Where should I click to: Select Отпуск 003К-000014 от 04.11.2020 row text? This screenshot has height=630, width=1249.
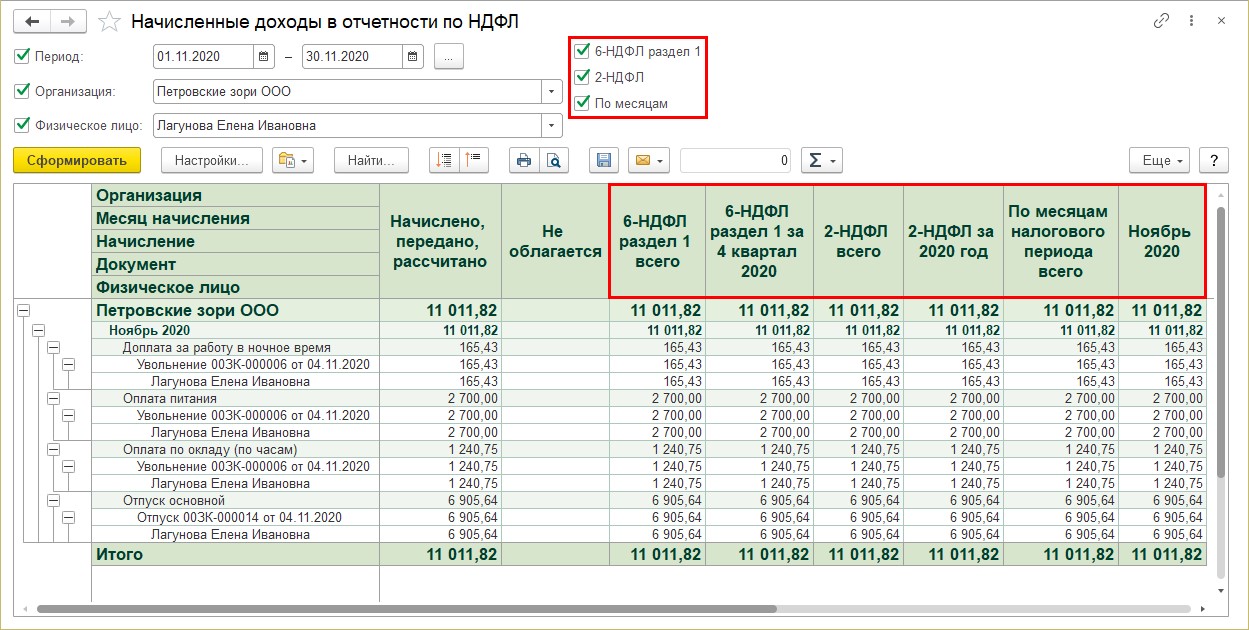click(x=239, y=517)
